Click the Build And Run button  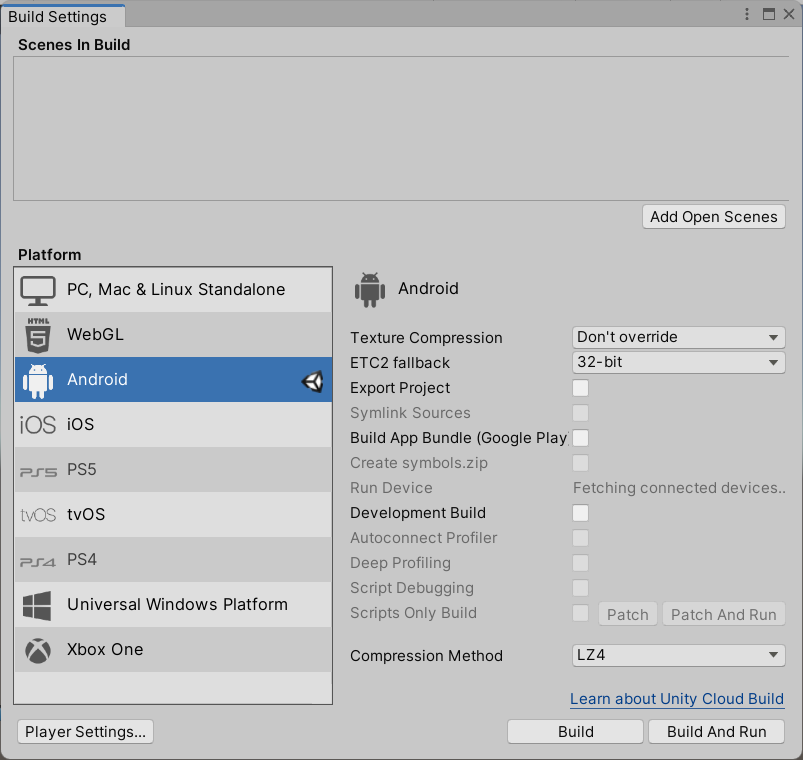(x=716, y=732)
